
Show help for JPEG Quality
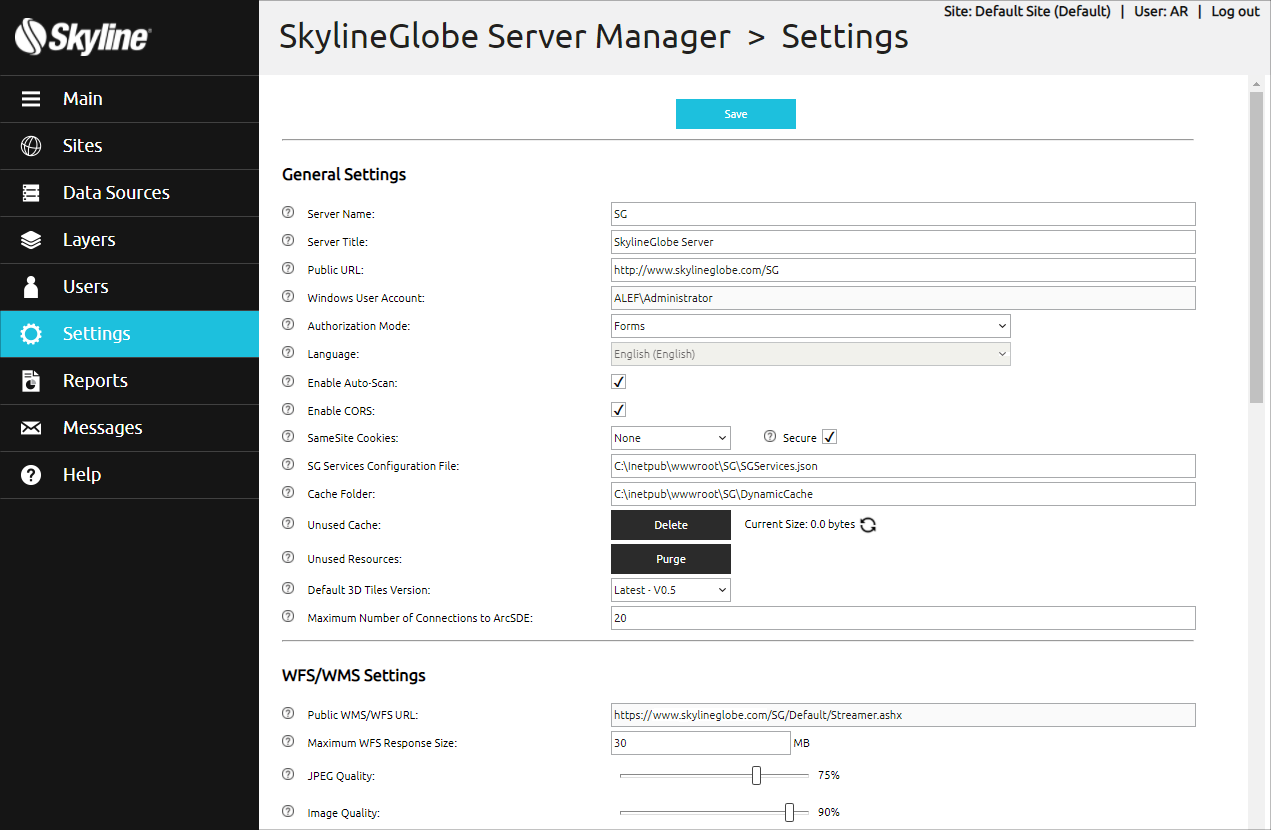click(x=288, y=774)
